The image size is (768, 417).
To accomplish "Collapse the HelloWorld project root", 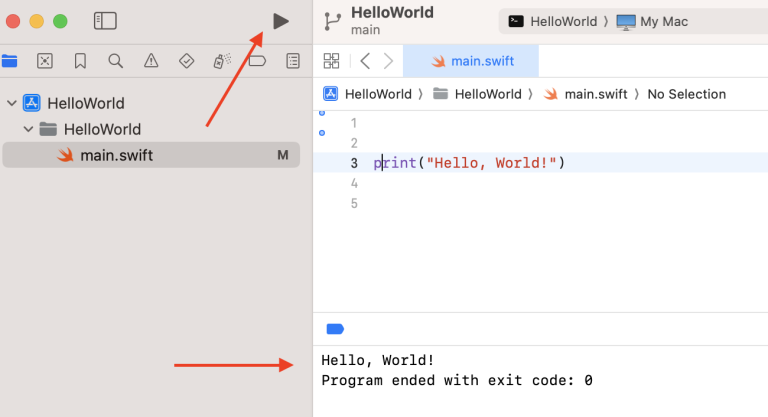I will click(x=11, y=103).
